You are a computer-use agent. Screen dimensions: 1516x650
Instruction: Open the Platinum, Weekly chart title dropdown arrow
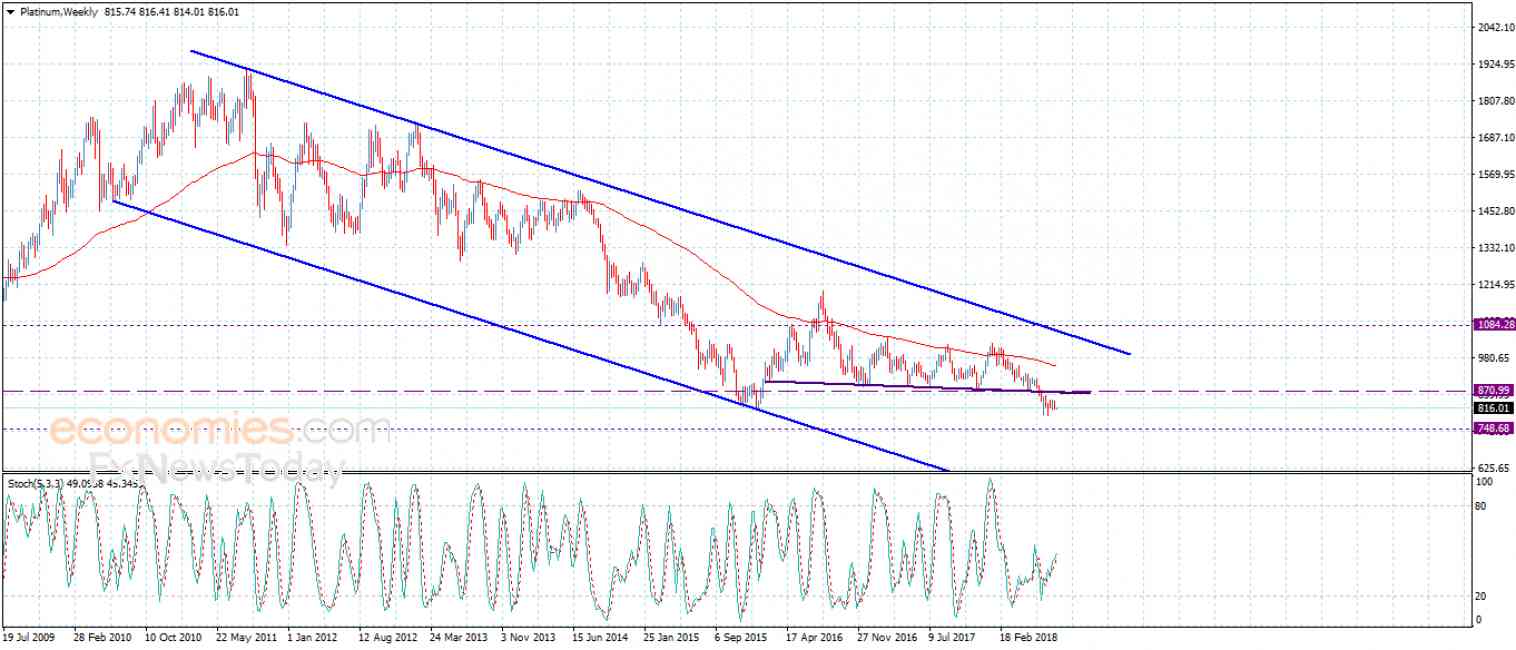[10, 12]
